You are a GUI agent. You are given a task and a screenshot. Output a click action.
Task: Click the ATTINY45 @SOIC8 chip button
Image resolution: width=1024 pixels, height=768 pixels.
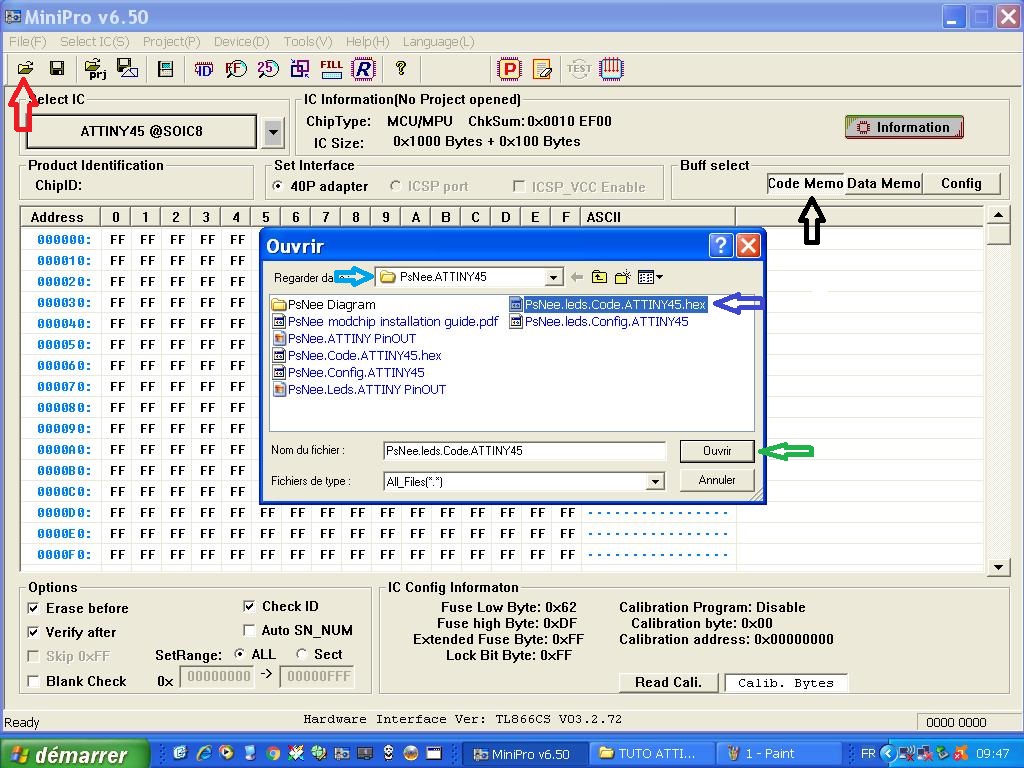pyautogui.click(x=142, y=131)
